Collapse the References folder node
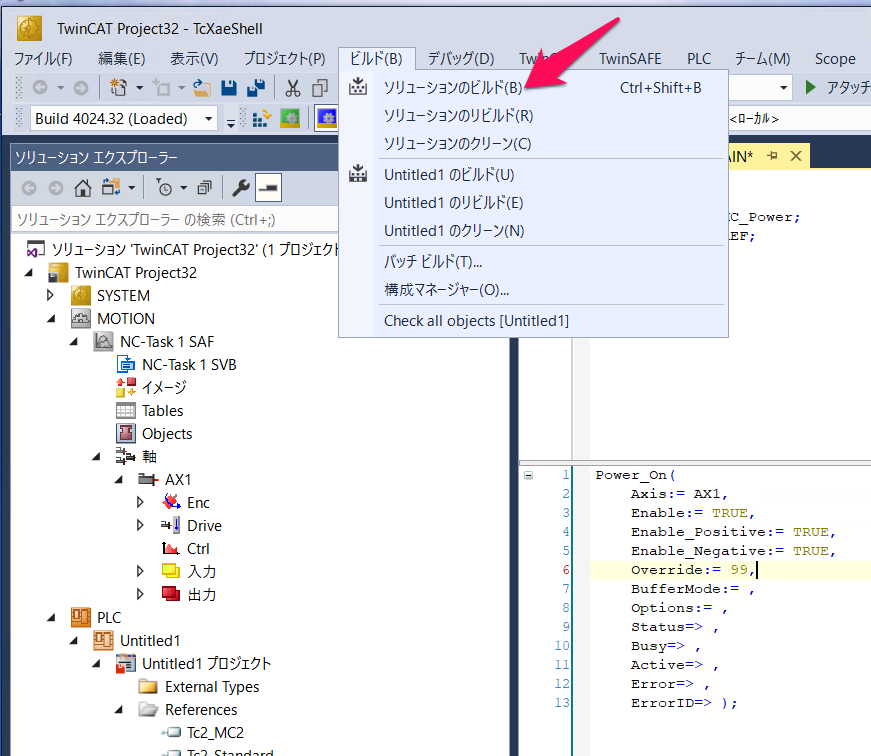The width and height of the screenshot is (871, 756). [x=119, y=709]
